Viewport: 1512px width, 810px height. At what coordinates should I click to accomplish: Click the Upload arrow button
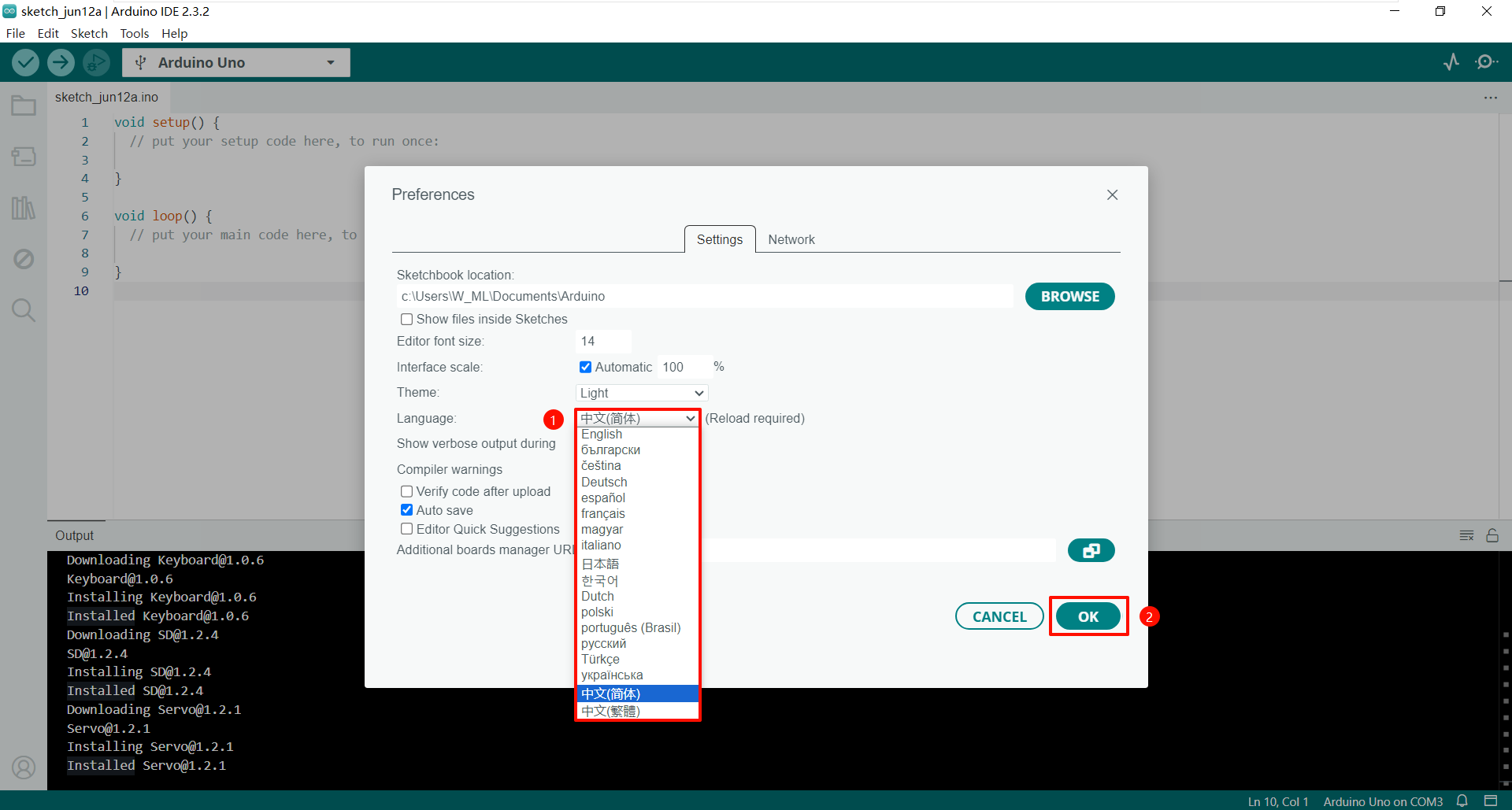[x=61, y=62]
